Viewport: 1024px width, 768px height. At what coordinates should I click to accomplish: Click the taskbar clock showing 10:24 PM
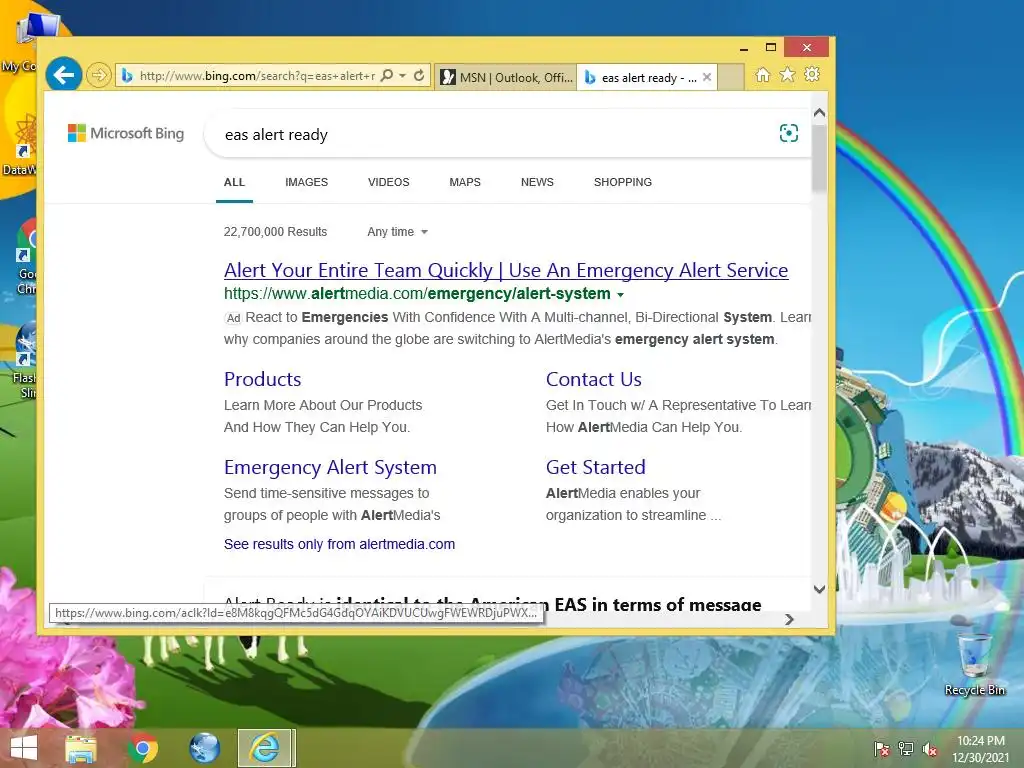[x=980, y=749]
